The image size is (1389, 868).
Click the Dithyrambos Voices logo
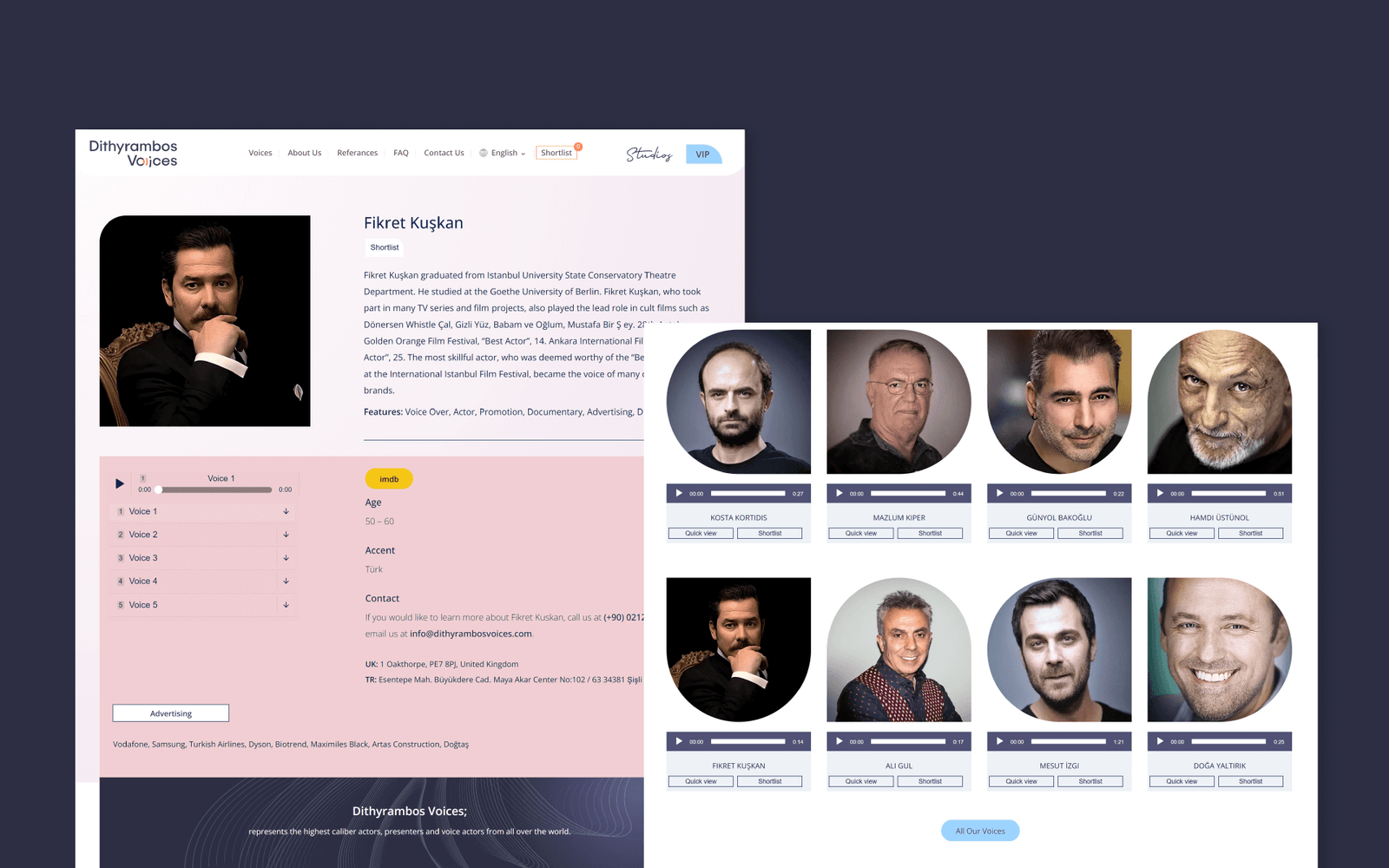click(x=133, y=154)
